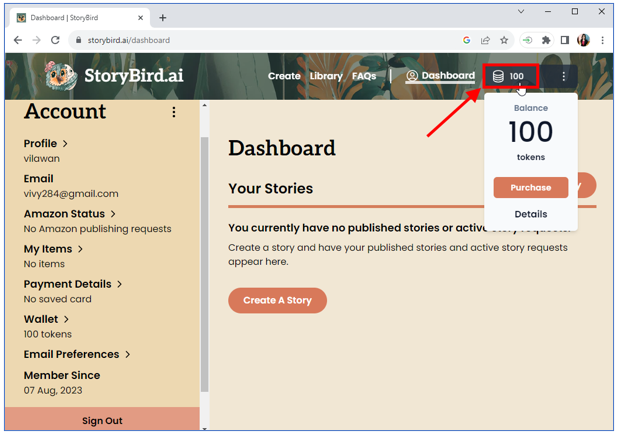Viewport: 618px width, 434px height.
Task: Click the Google icon in the address bar
Action: pyautogui.click(x=467, y=40)
